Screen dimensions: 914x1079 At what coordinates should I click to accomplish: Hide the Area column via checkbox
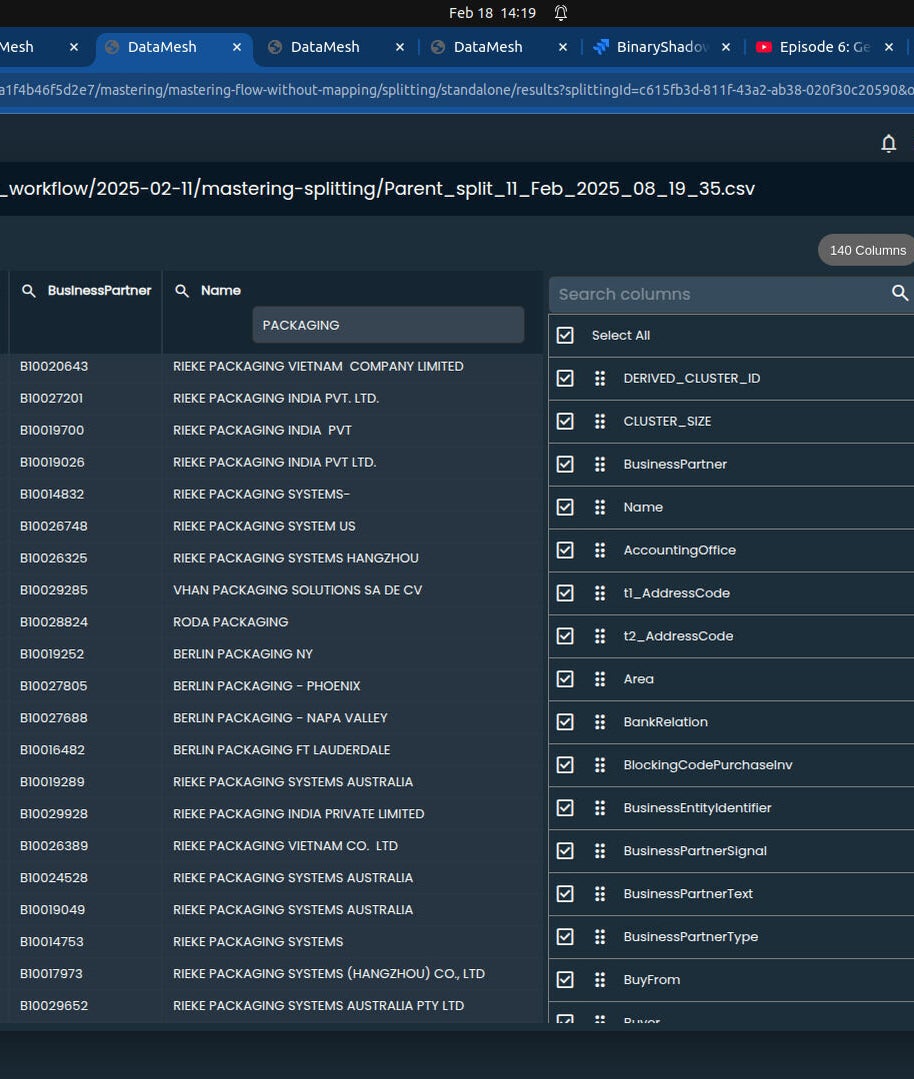(565, 679)
